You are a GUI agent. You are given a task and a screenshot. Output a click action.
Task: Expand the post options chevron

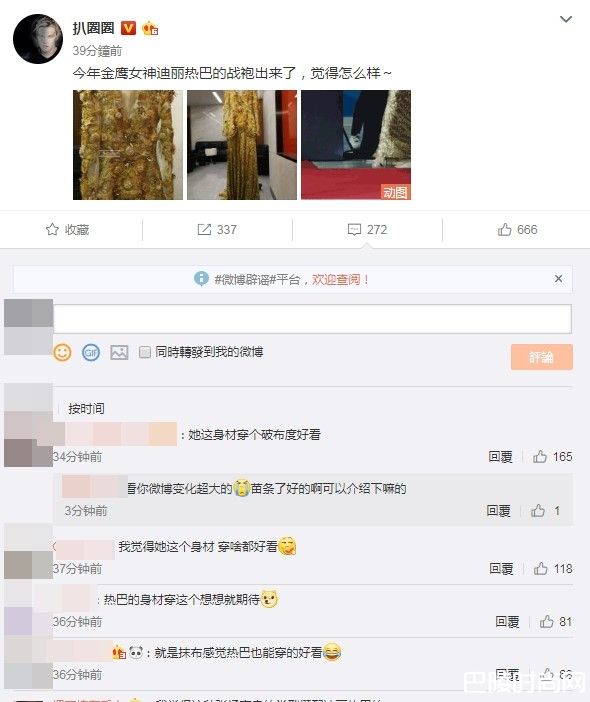566,19
